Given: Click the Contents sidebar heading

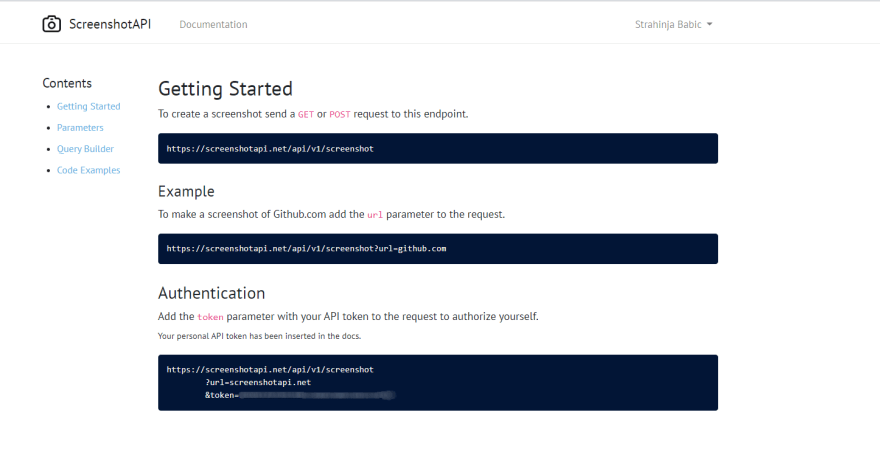Looking at the screenshot, I should coord(67,83).
